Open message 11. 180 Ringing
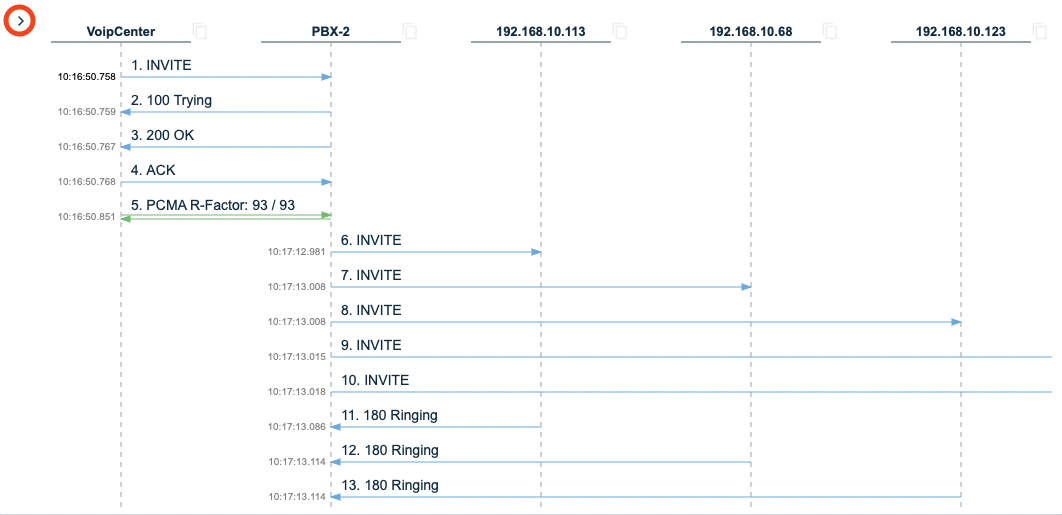The image size is (1062, 515). point(389,415)
